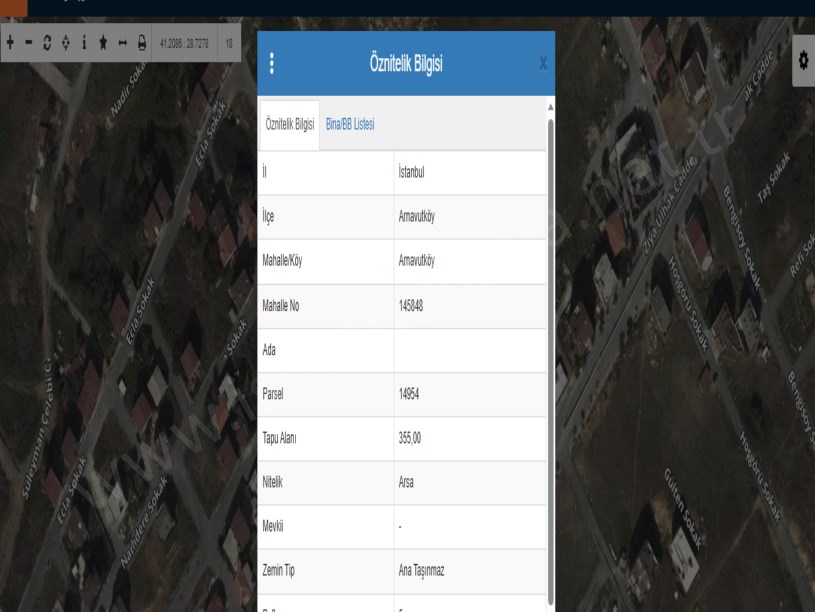Close the Öznitelik Bilgisi panel
This screenshot has height=612, width=815.
point(543,63)
